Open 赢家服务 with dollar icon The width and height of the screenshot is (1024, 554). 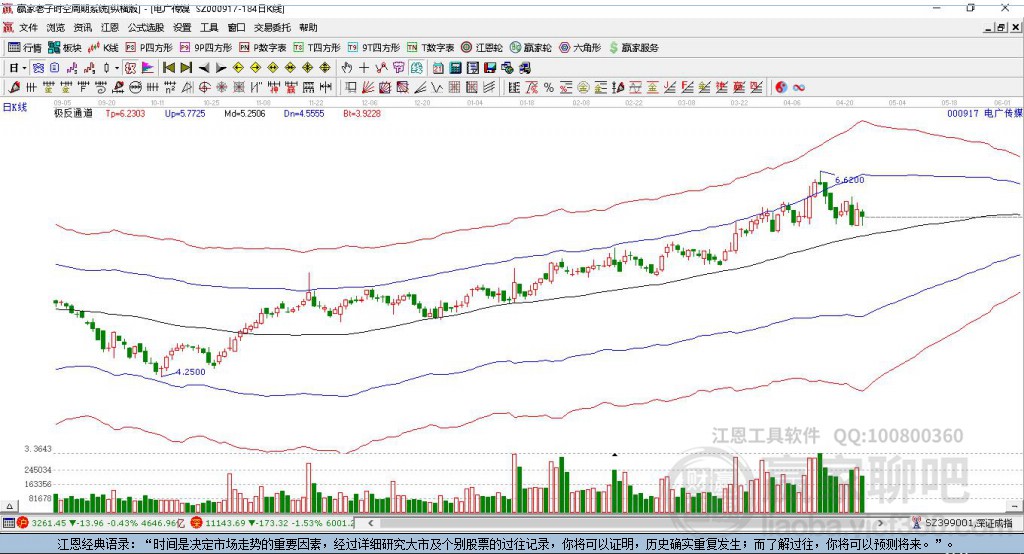click(634, 48)
